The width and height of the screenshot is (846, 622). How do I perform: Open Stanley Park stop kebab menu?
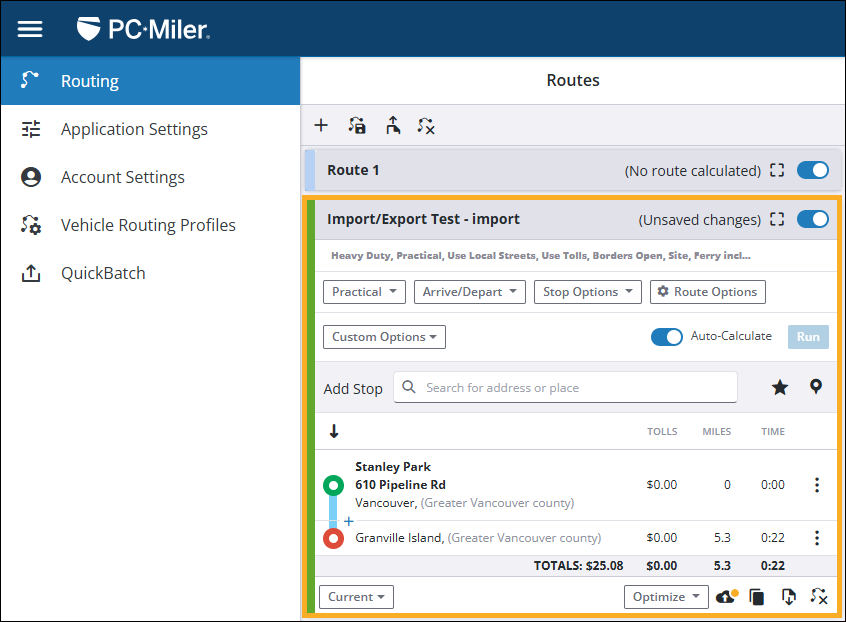(x=817, y=484)
